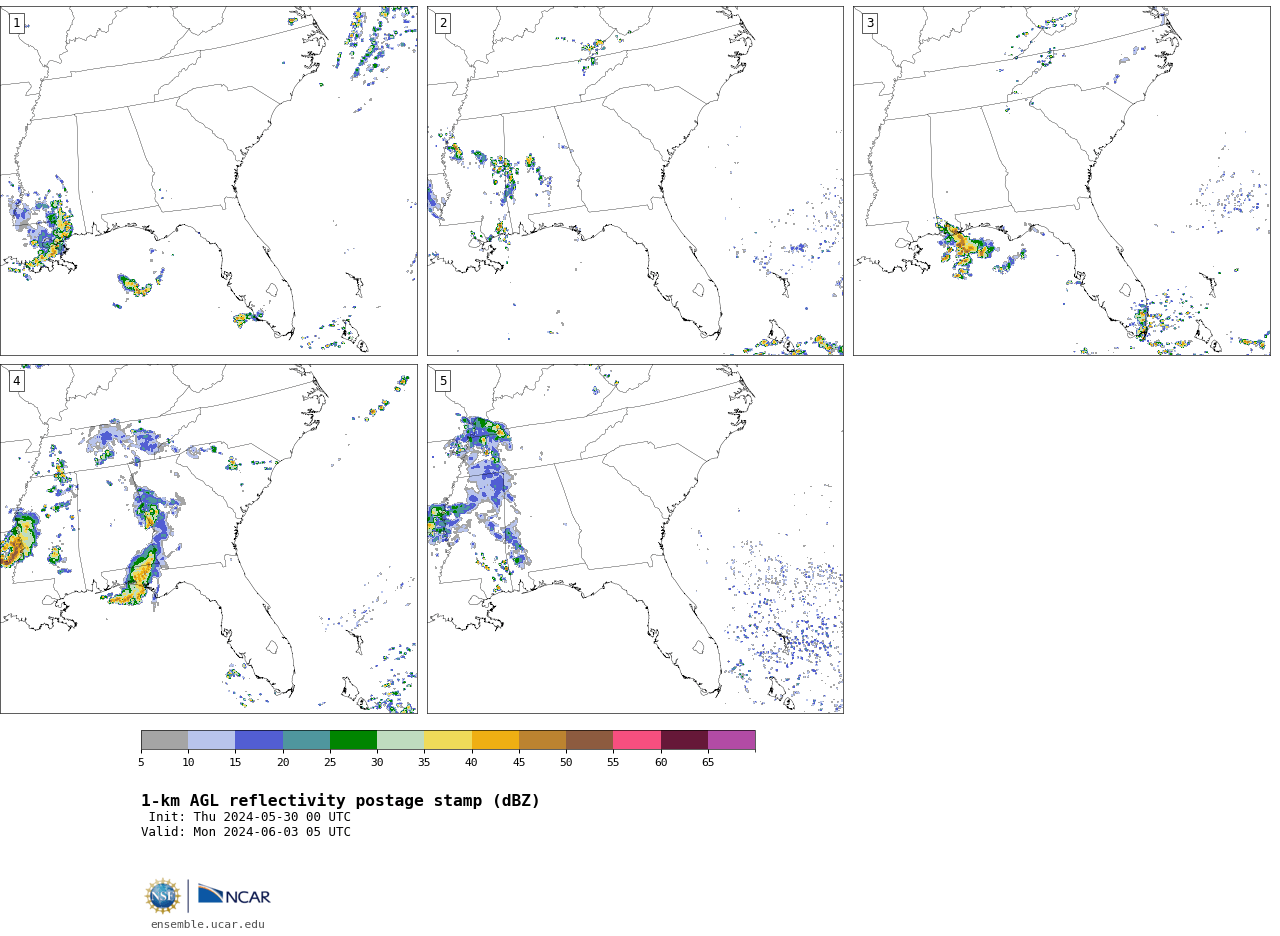Click the maroon 60-65 dBZ swatch

click(x=684, y=740)
